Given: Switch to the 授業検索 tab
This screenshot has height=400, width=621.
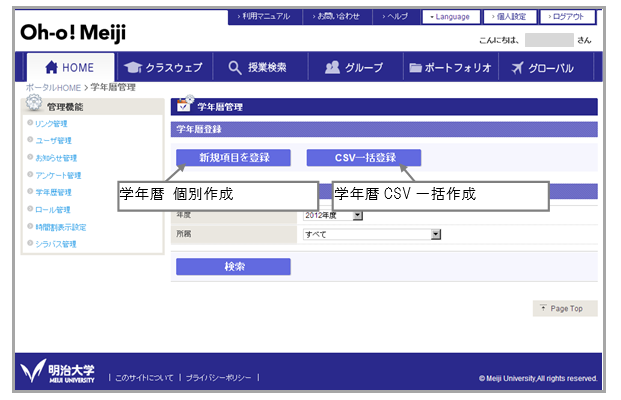Looking at the screenshot, I should coord(261,67).
